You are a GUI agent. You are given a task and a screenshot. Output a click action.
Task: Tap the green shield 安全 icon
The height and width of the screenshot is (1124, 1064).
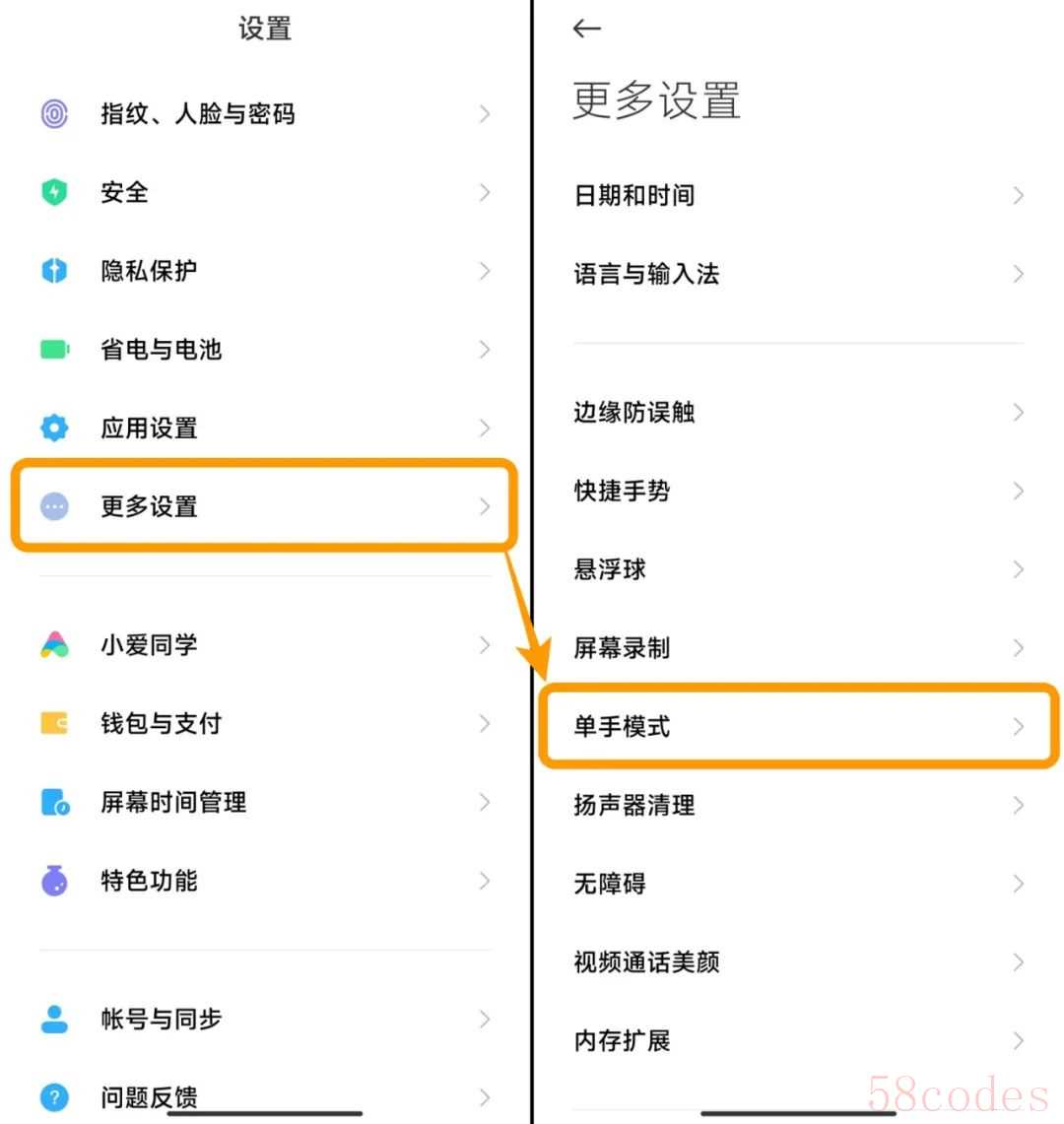54,192
